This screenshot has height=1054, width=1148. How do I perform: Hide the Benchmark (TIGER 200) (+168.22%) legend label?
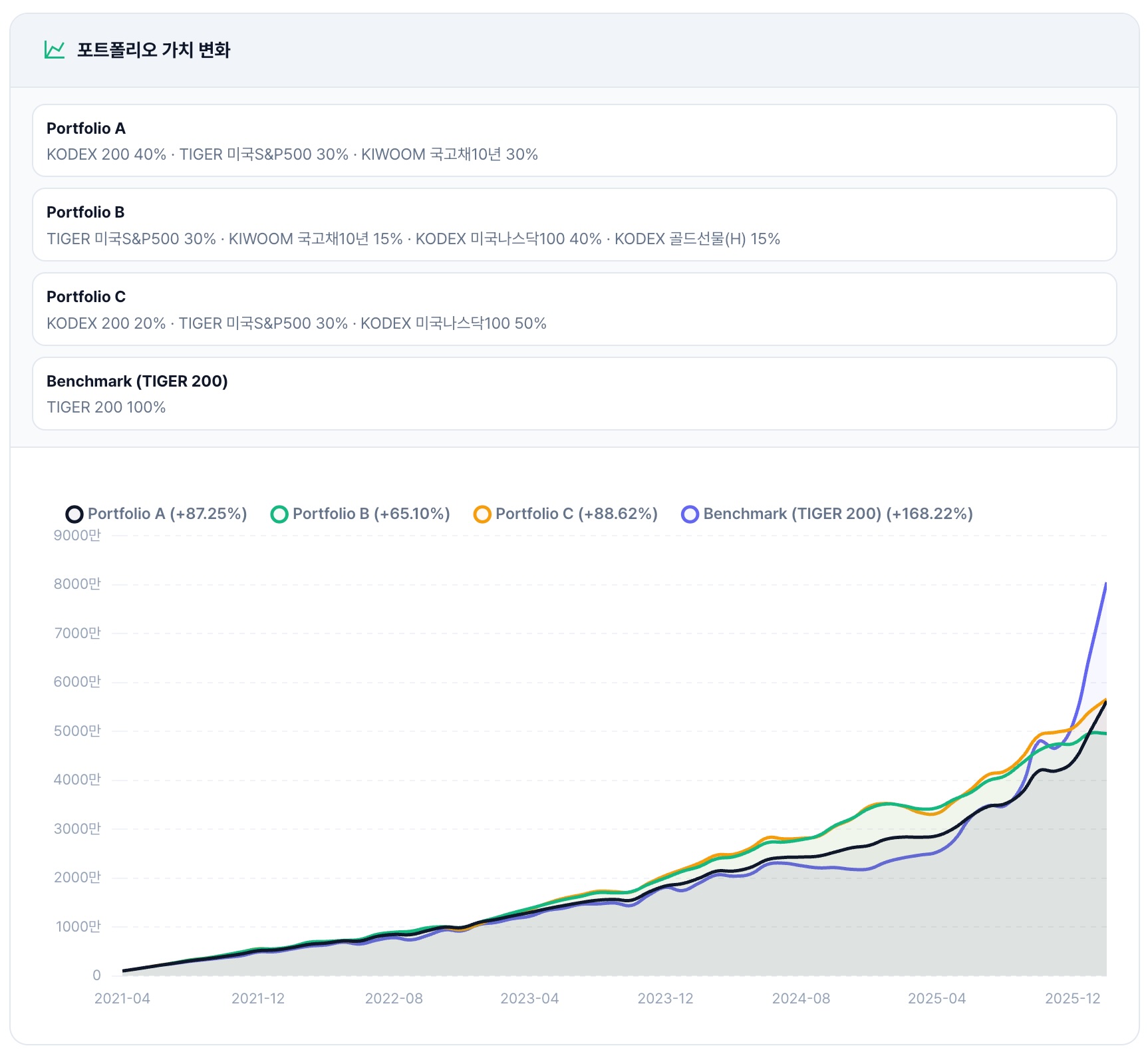point(837,514)
